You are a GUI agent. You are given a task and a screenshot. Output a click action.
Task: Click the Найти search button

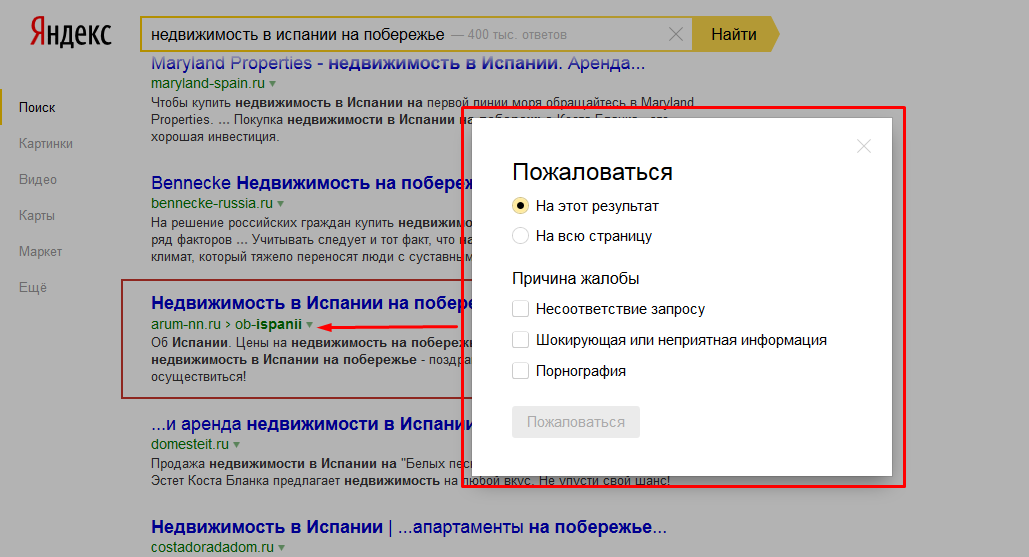pyautogui.click(x=734, y=35)
